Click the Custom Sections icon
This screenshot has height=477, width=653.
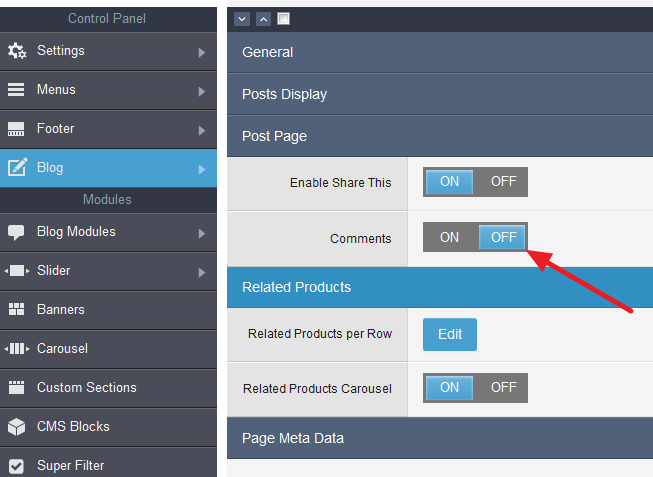pyautogui.click(x=16, y=388)
